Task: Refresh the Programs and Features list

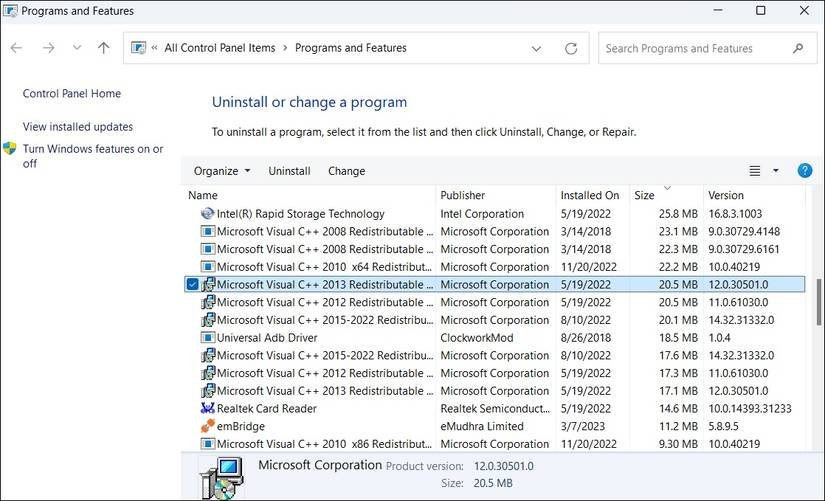Action: [x=571, y=48]
